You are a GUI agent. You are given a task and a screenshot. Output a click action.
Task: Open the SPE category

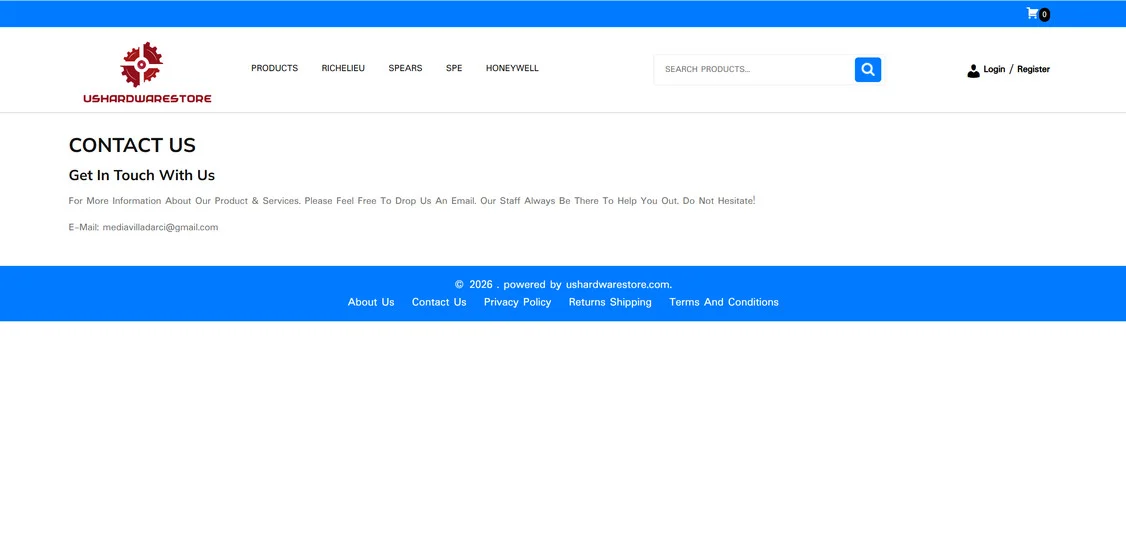pyautogui.click(x=454, y=68)
